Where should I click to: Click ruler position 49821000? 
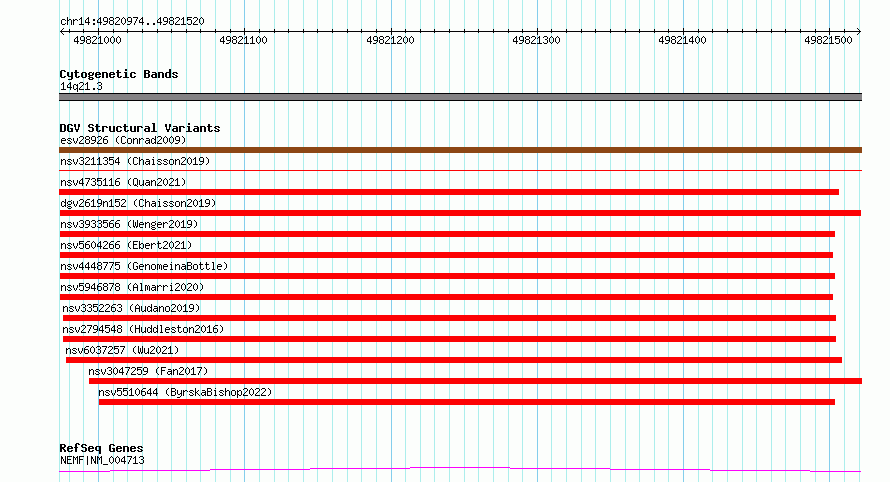click(97, 40)
